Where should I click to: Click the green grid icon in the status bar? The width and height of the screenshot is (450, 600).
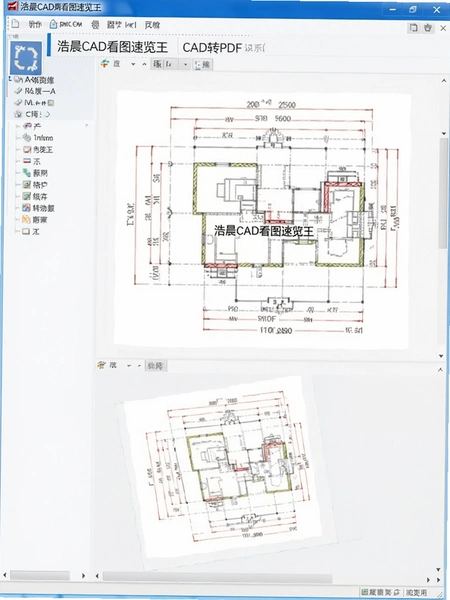tap(365, 592)
